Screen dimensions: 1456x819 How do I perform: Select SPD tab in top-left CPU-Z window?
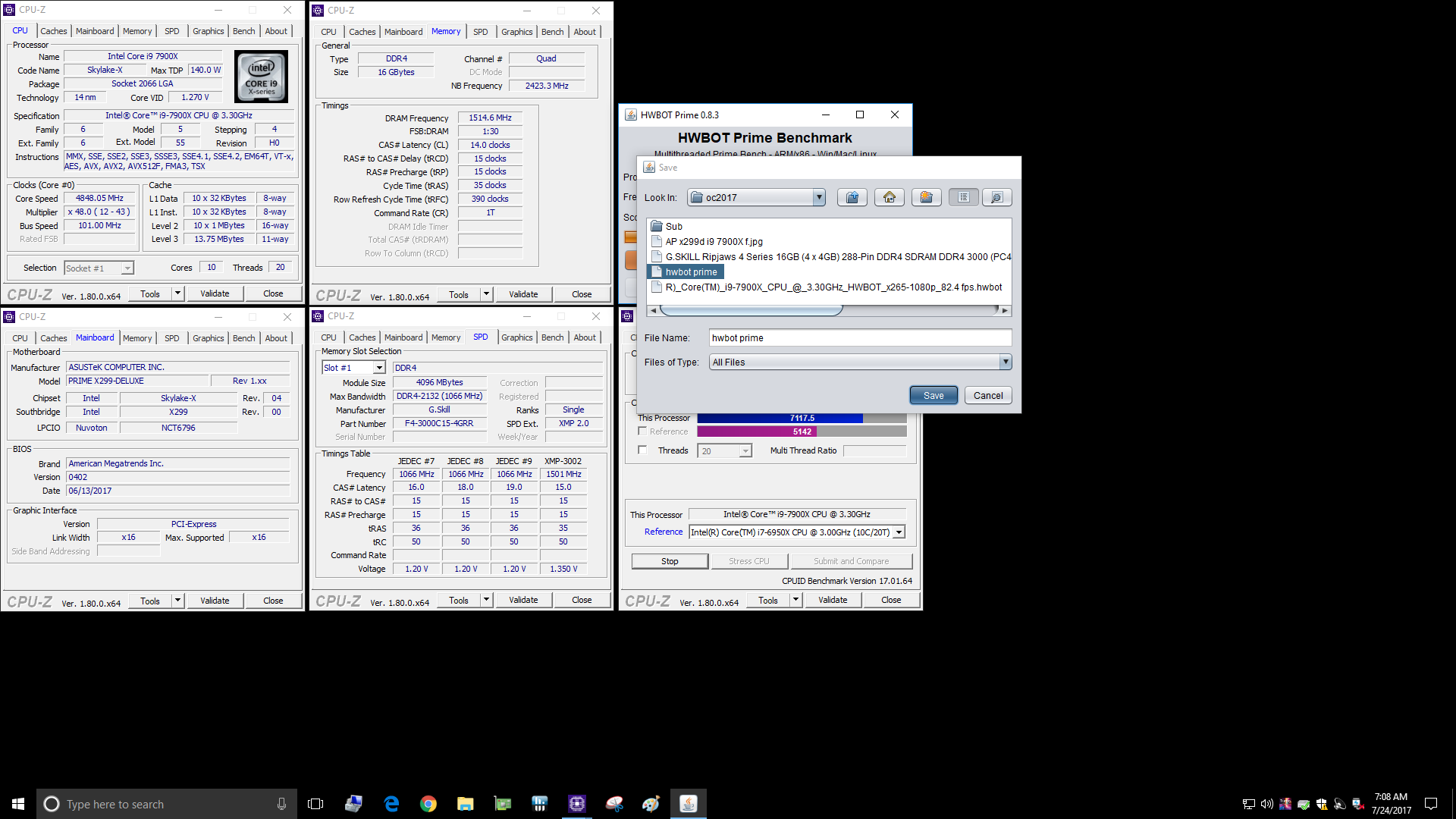coord(172,31)
